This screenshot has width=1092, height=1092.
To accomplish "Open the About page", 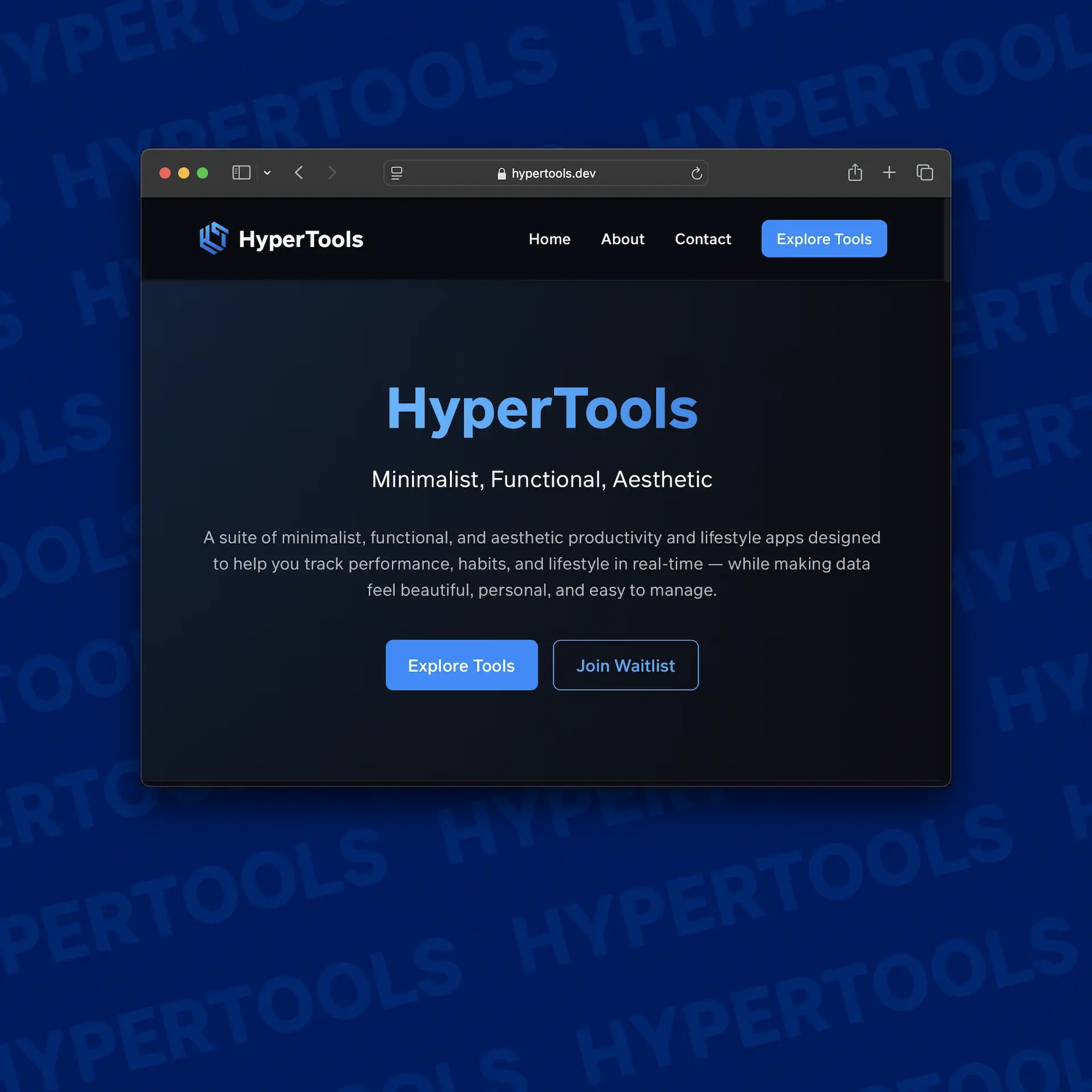I will tap(622, 239).
